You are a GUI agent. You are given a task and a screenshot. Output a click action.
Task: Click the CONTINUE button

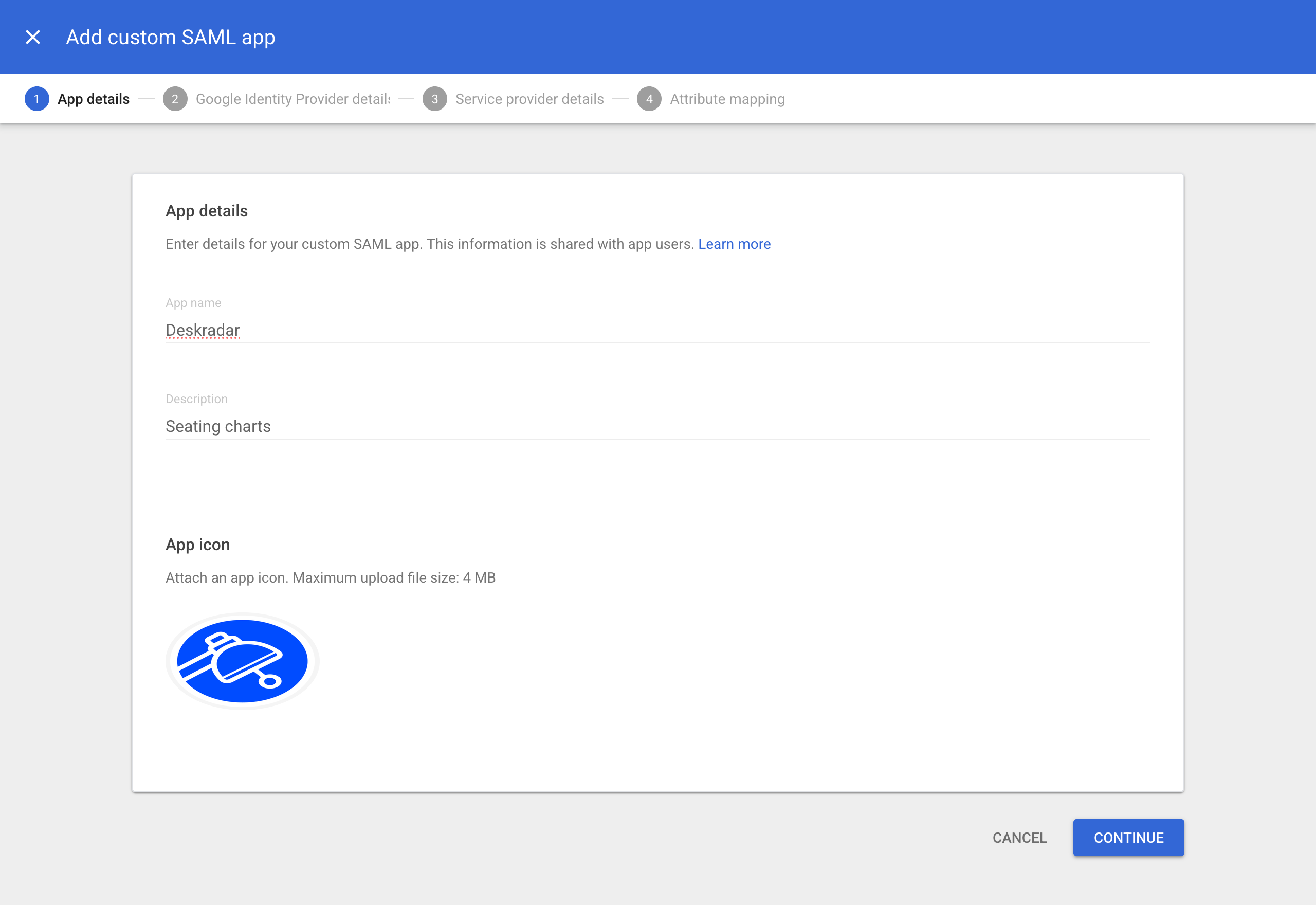(x=1128, y=838)
